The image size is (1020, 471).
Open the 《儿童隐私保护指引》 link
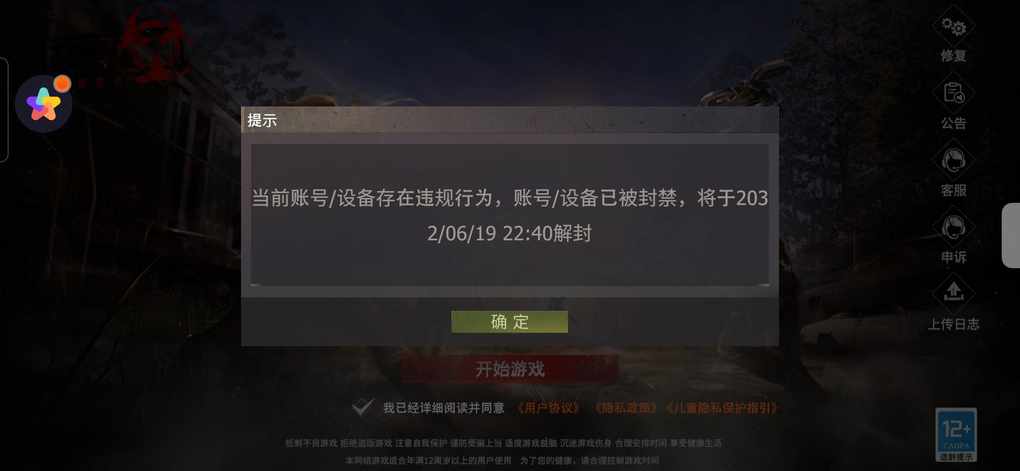click(x=721, y=409)
